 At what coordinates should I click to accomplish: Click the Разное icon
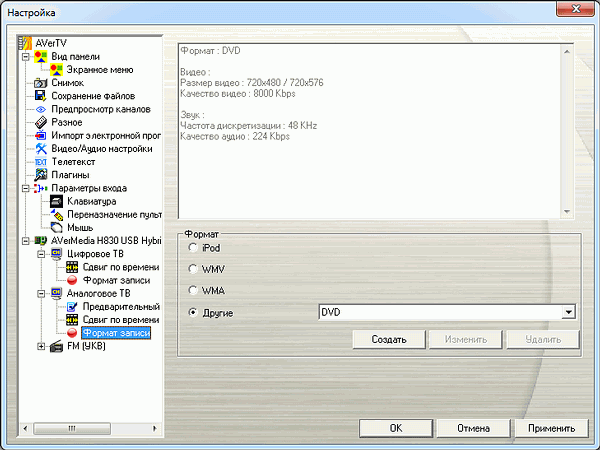(41, 122)
